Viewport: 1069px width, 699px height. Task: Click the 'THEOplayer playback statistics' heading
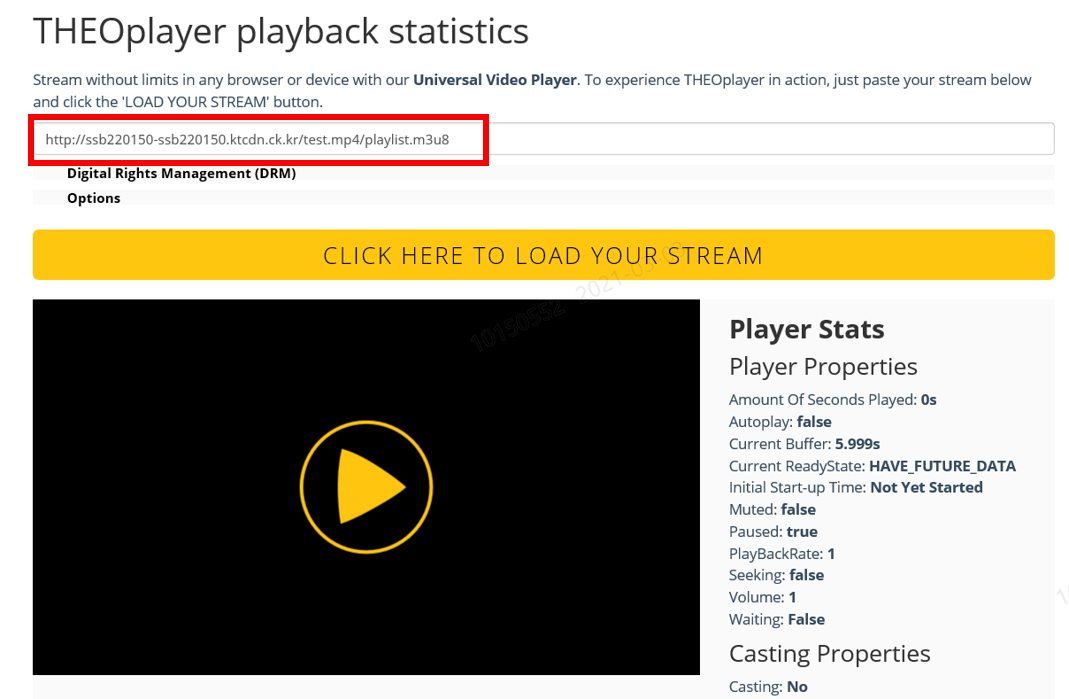pos(281,31)
